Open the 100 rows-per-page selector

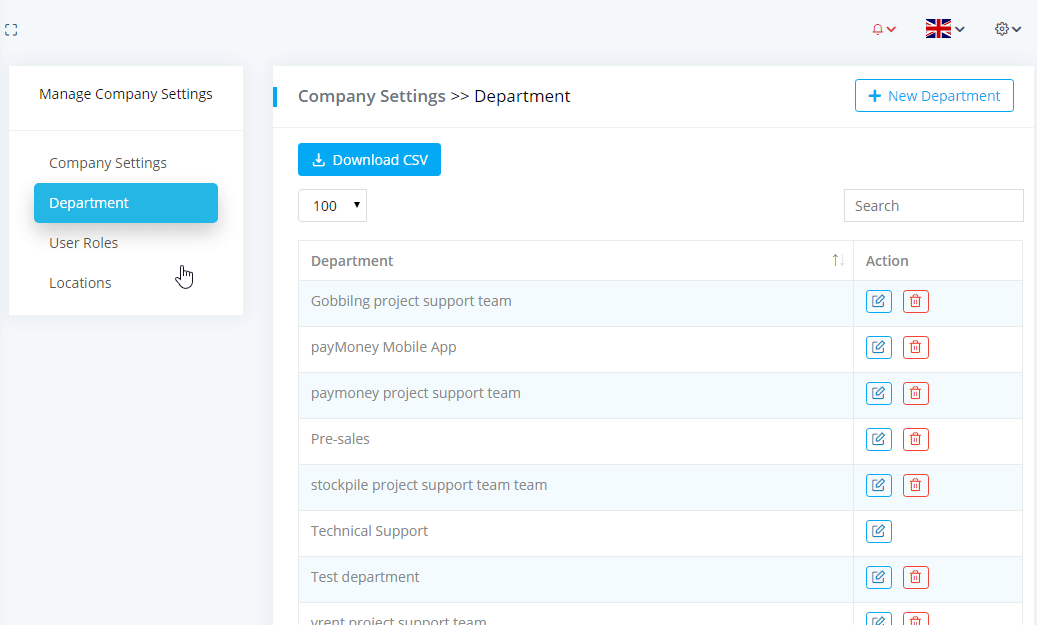[x=332, y=206]
